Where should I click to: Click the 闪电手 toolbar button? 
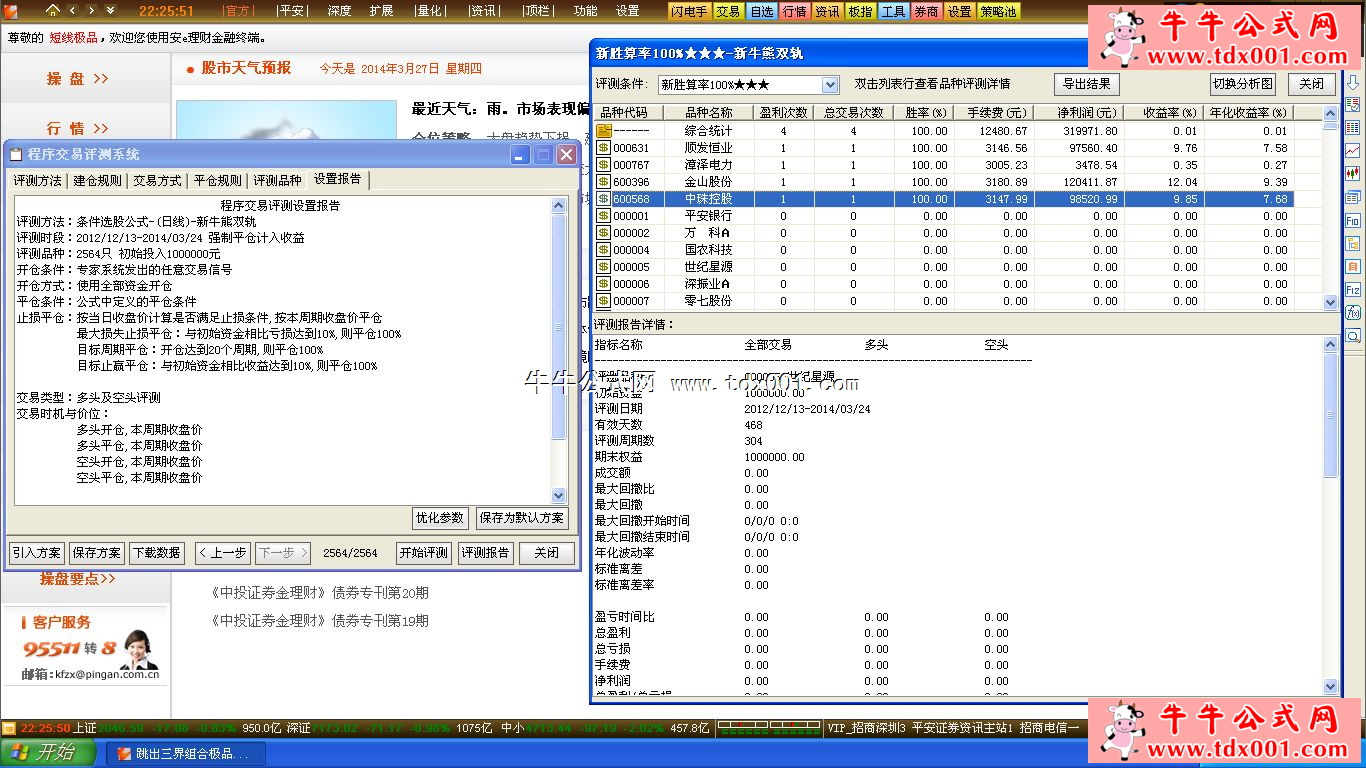[x=689, y=11]
